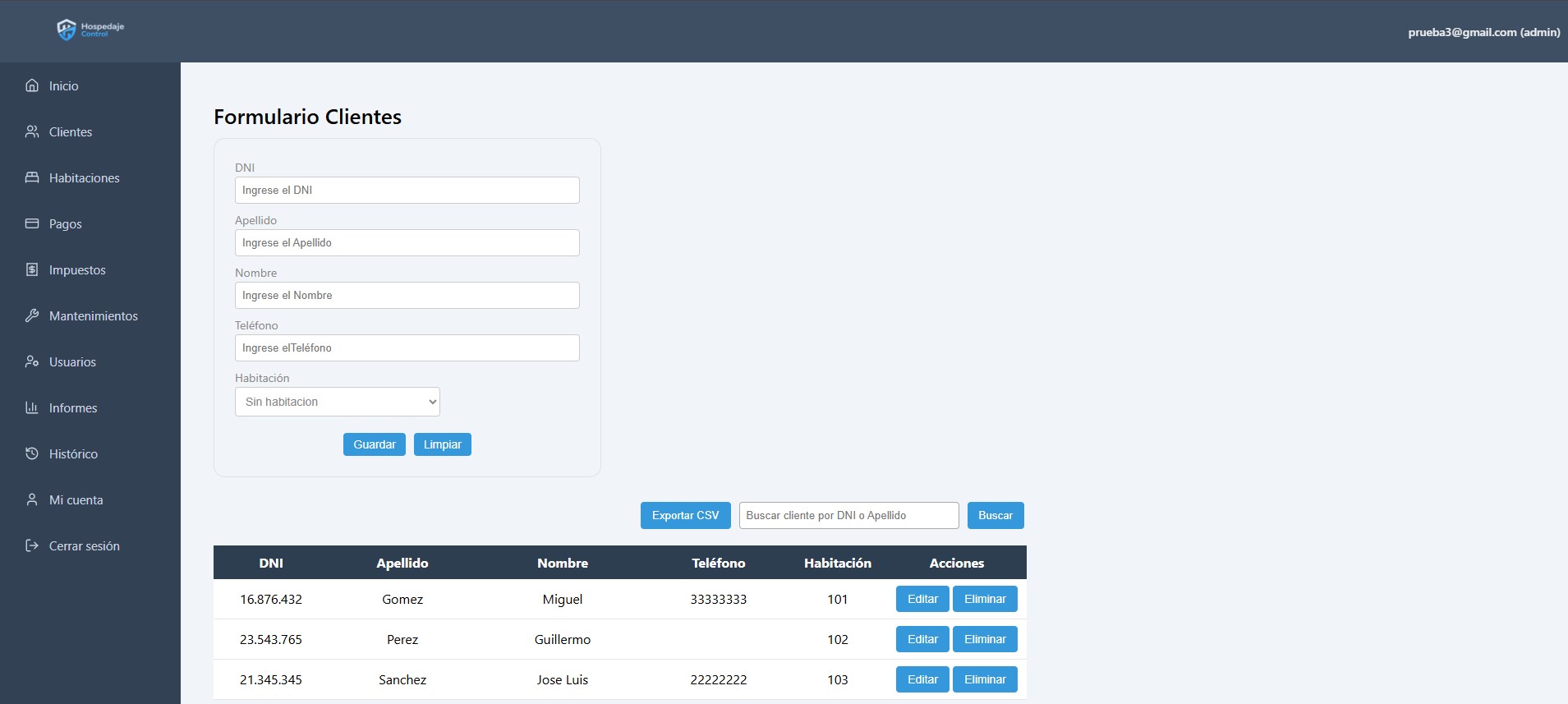Image resolution: width=1568 pixels, height=704 pixels.
Task: Click the logout icon beside Cerrar sesión
Action: tap(32, 545)
